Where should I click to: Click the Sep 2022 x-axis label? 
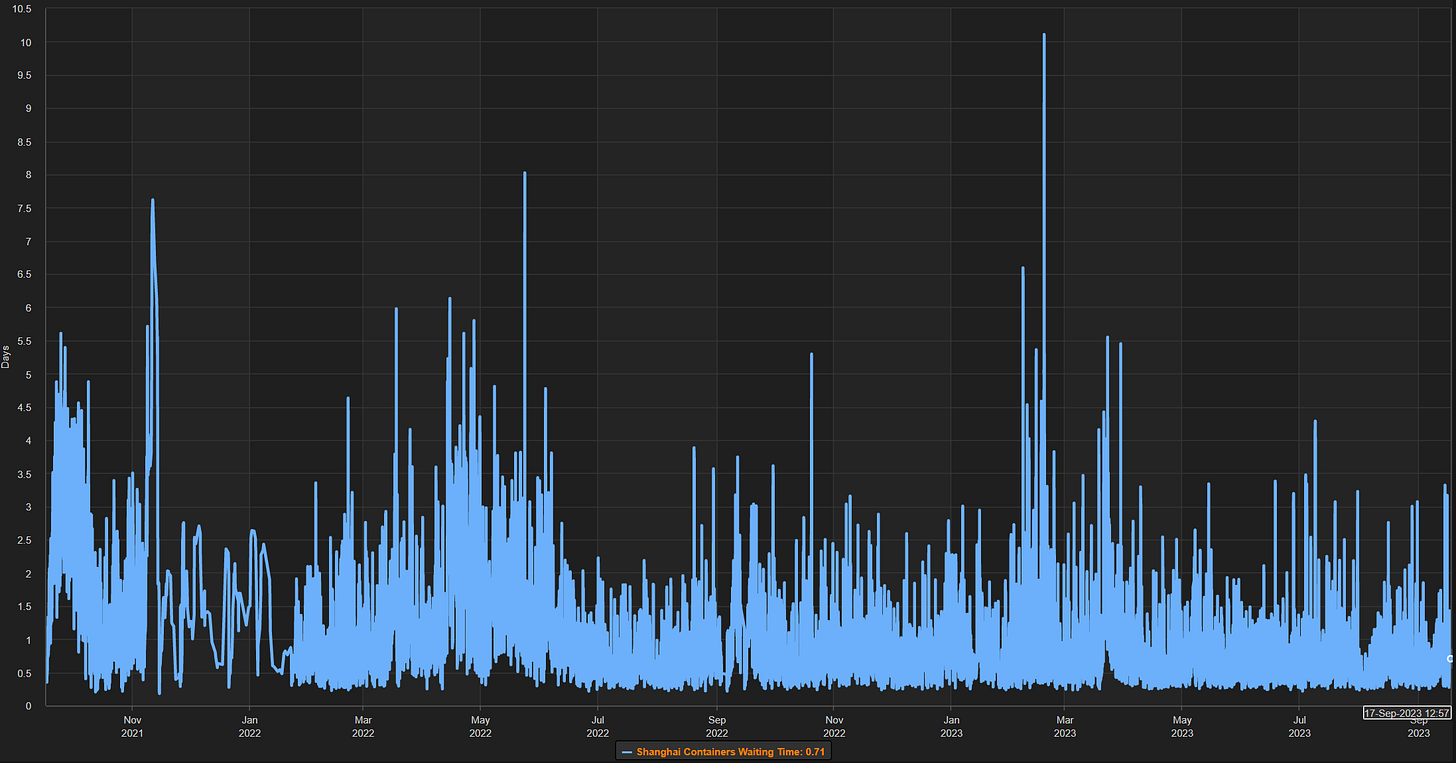tap(717, 726)
